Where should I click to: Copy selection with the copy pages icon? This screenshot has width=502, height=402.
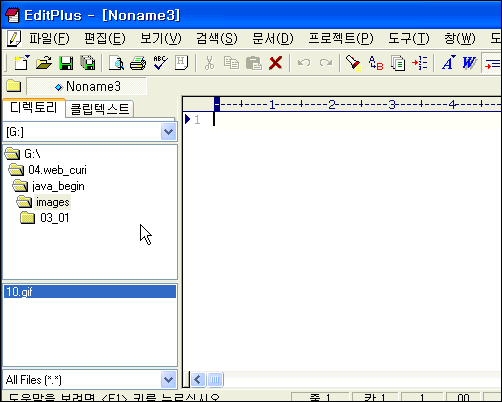point(231,63)
